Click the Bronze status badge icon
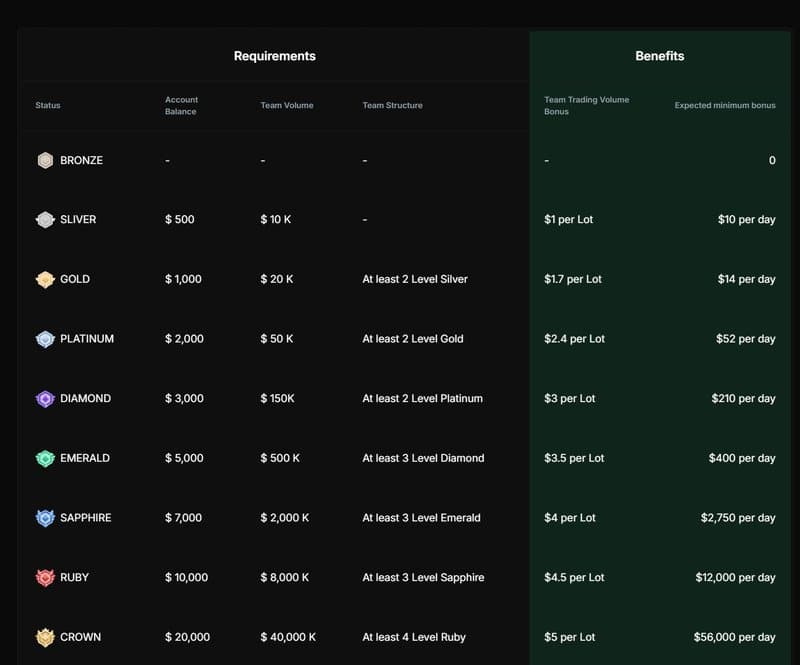 pyautogui.click(x=45, y=160)
